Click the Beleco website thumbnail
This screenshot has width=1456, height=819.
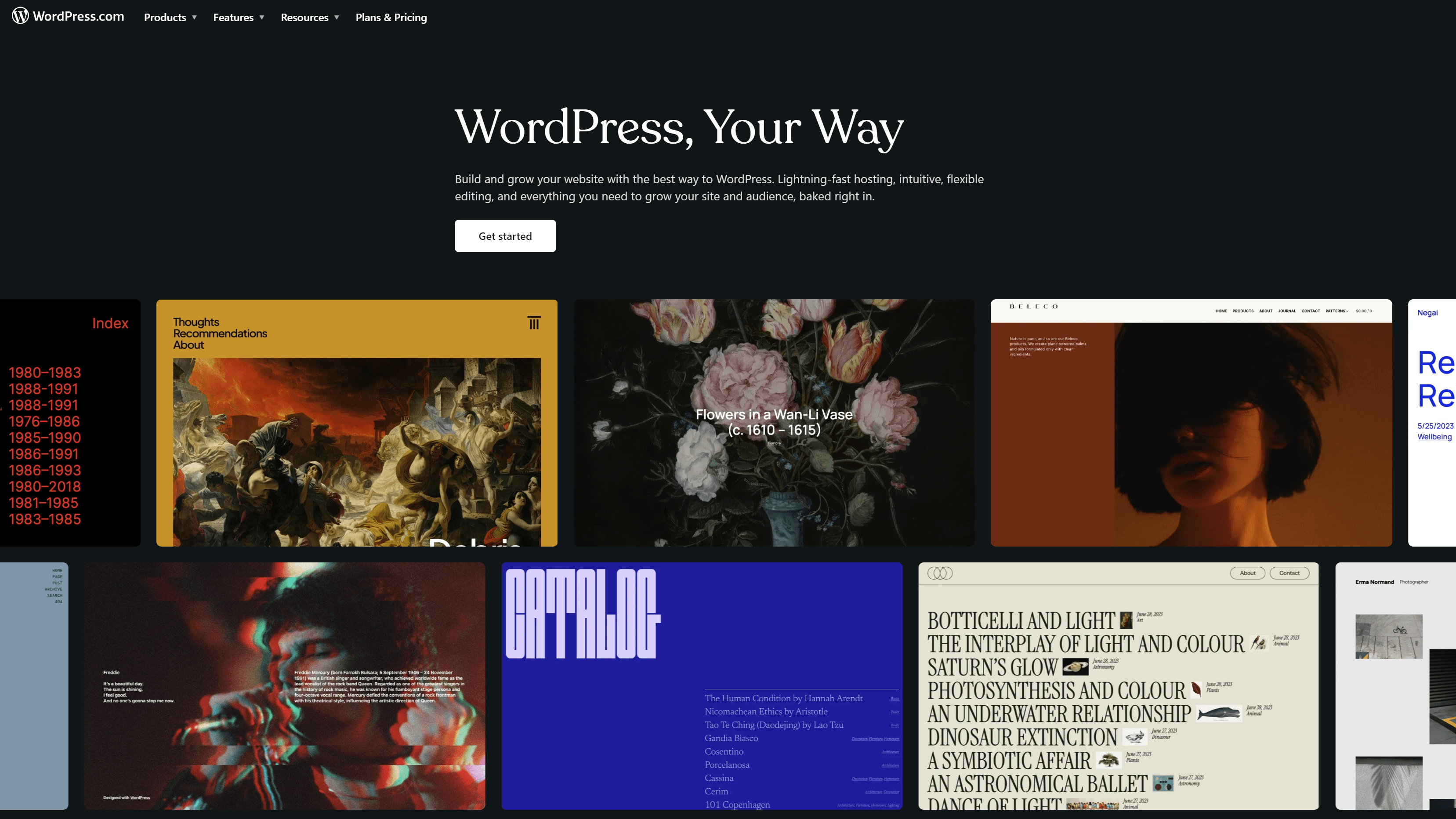click(x=1191, y=422)
